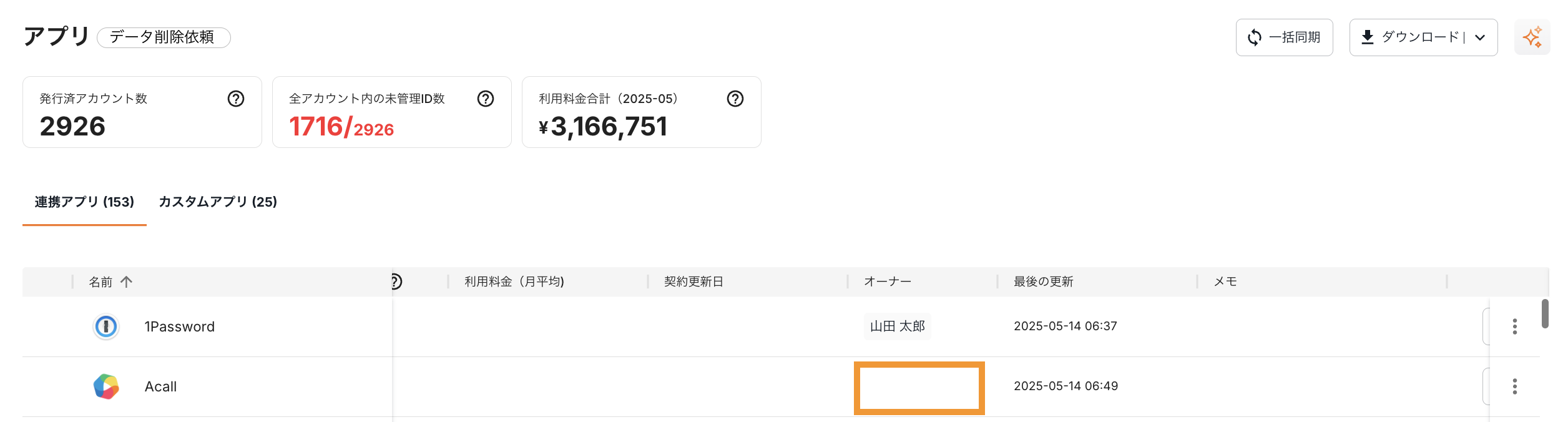
Task: Click the download arrow icon in ダウンロード button
Action: point(1367,37)
